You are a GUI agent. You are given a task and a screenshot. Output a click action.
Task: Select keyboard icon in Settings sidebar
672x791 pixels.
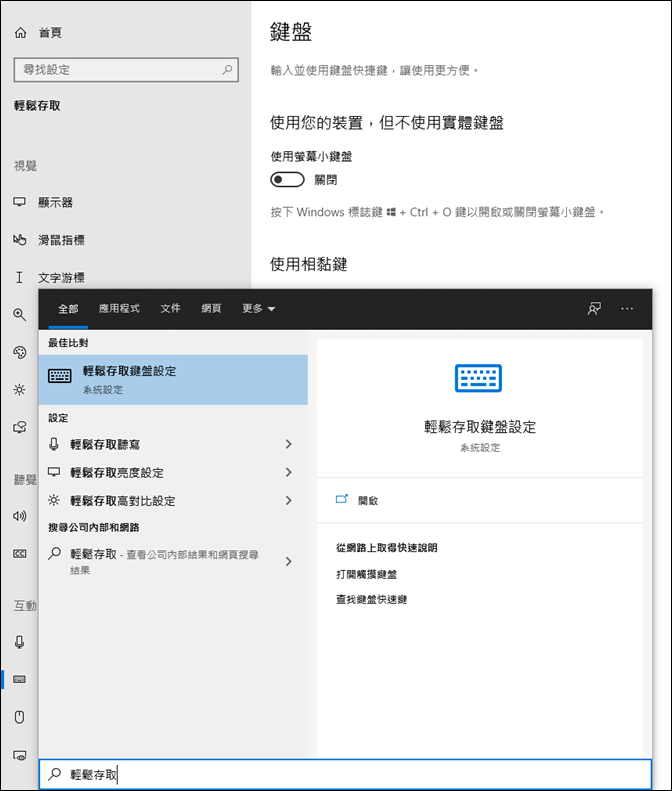tap(20, 679)
